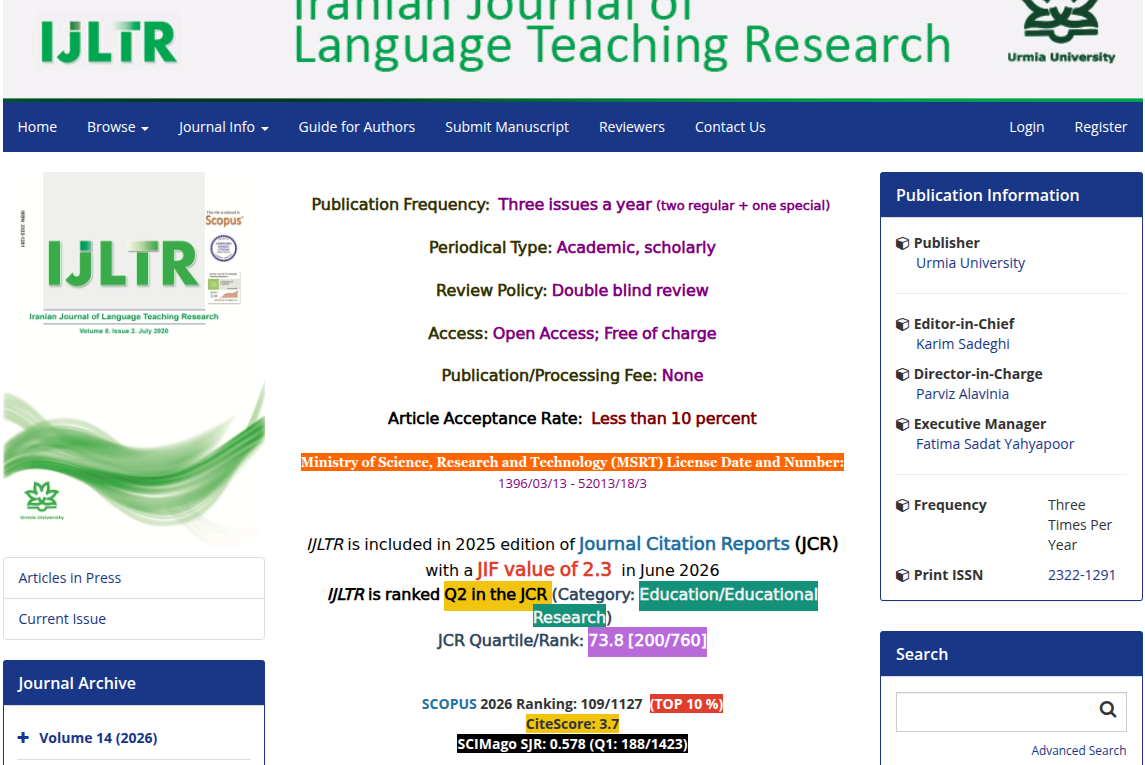Open the Submit Manuscript page

507,127
